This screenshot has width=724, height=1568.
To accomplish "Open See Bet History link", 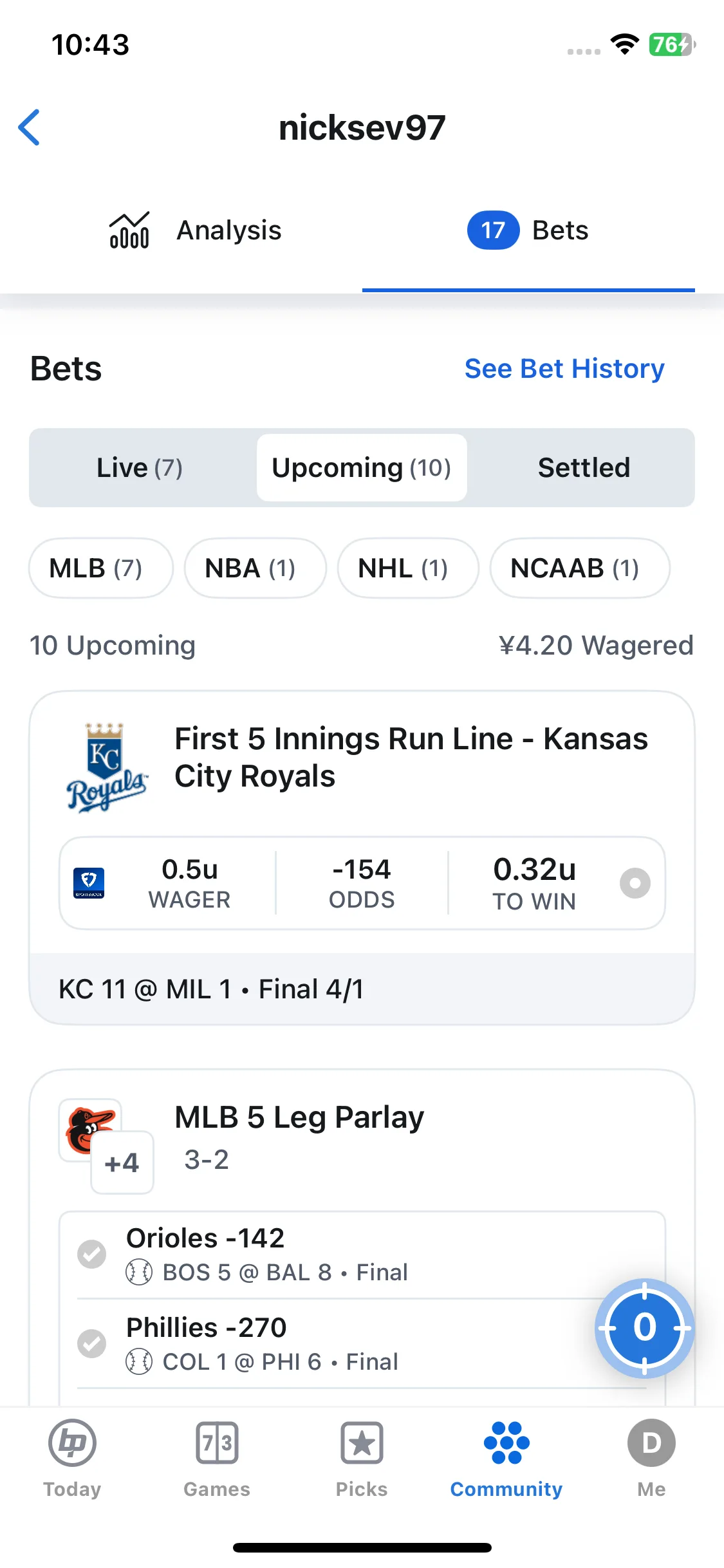I will (x=564, y=369).
